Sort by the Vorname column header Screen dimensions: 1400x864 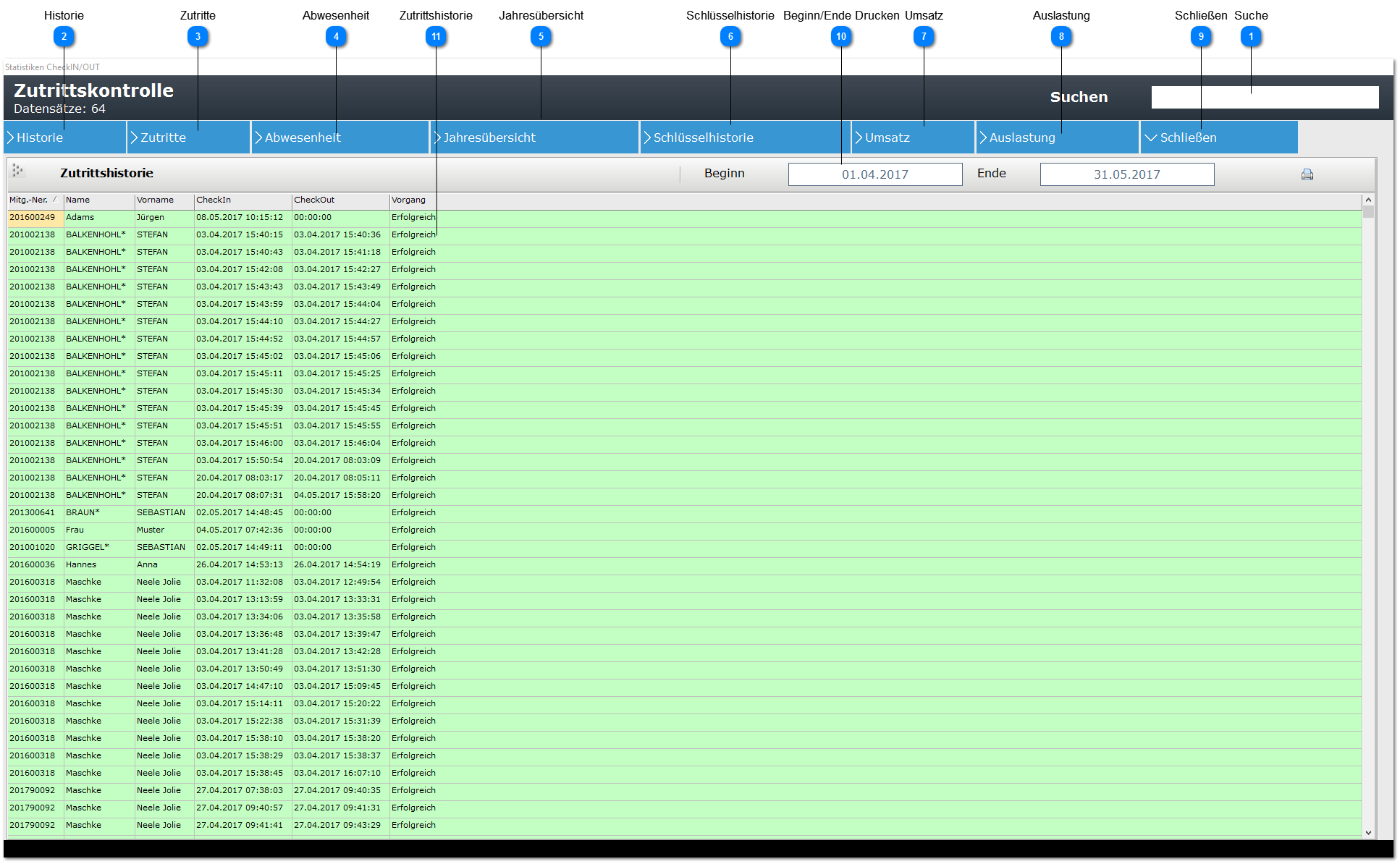pos(164,200)
